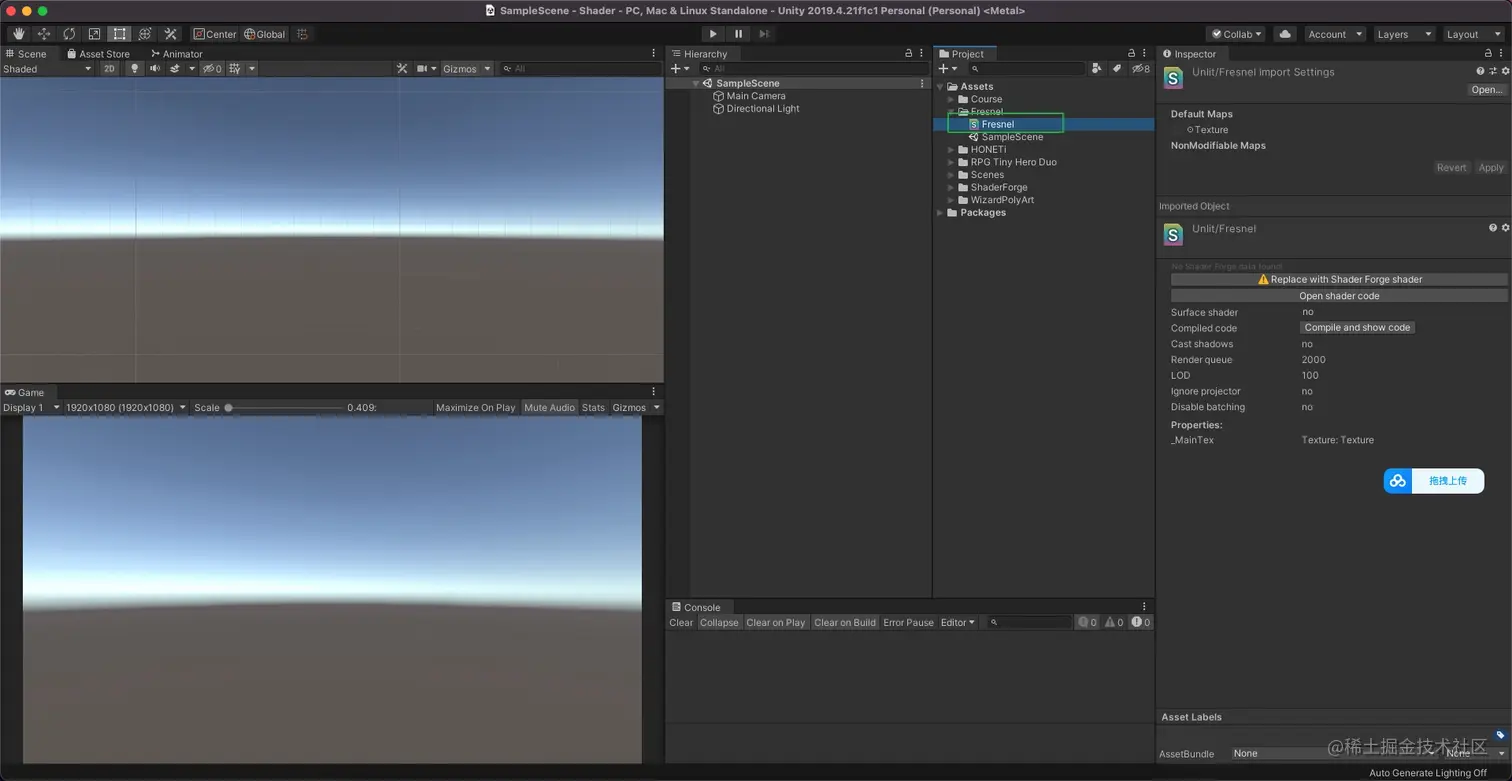Select the Game tab
Image resolution: width=1512 pixels, height=781 pixels.
point(25,393)
